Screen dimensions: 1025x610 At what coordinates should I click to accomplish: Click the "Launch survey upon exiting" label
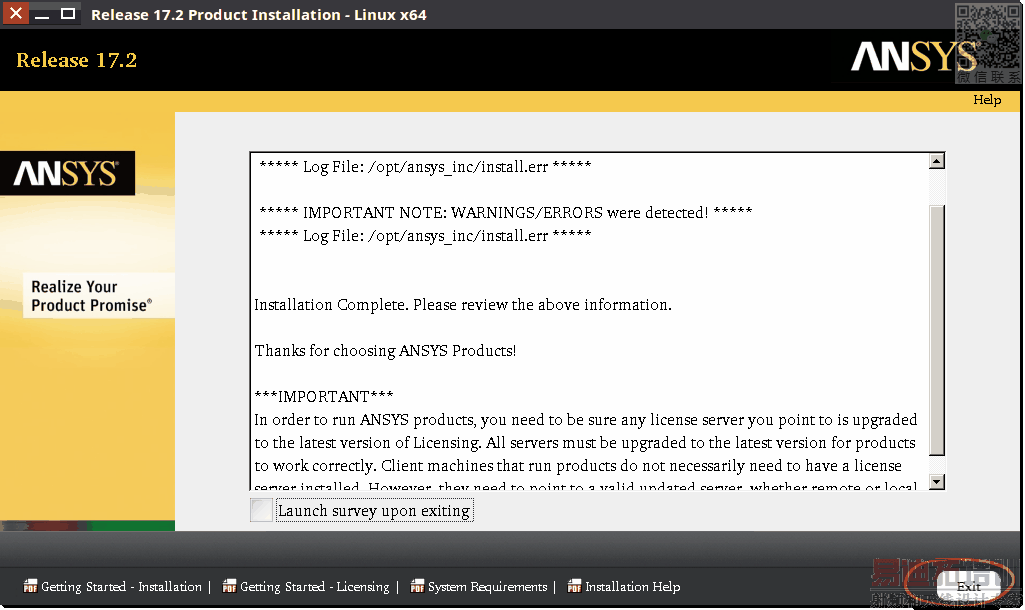point(374,511)
